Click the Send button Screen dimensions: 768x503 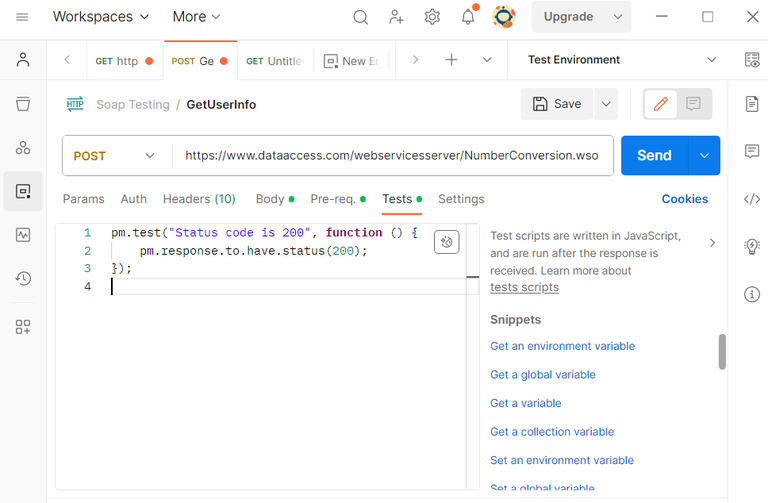654,156
